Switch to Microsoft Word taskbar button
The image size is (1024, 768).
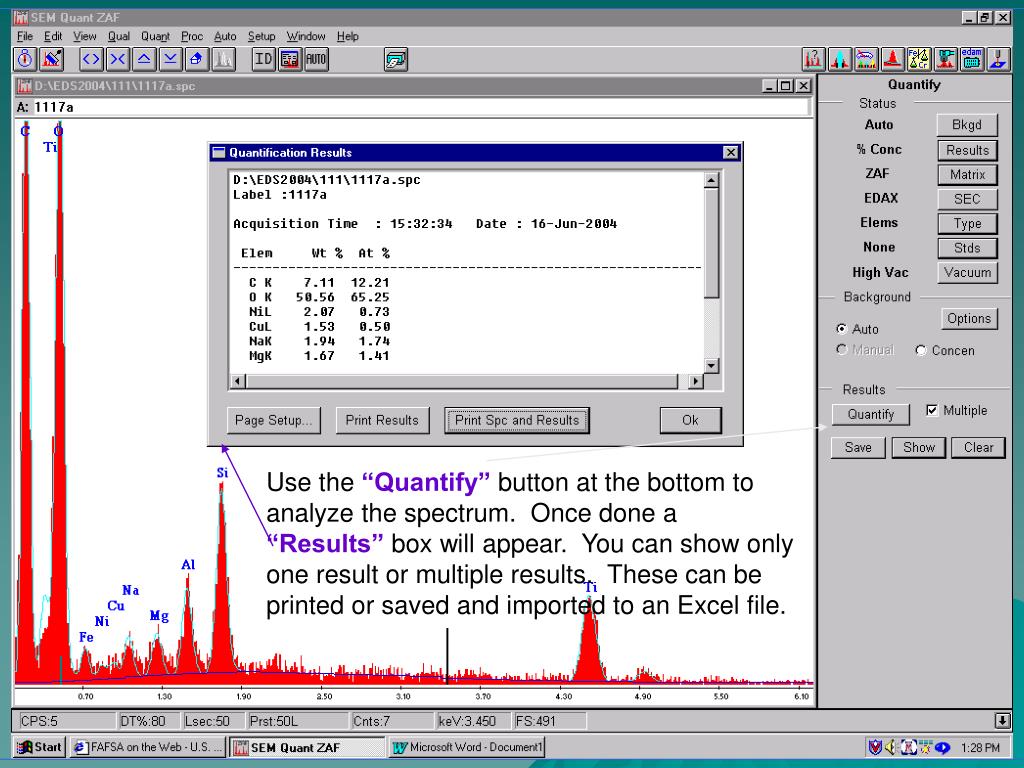(x=468, y=747)
